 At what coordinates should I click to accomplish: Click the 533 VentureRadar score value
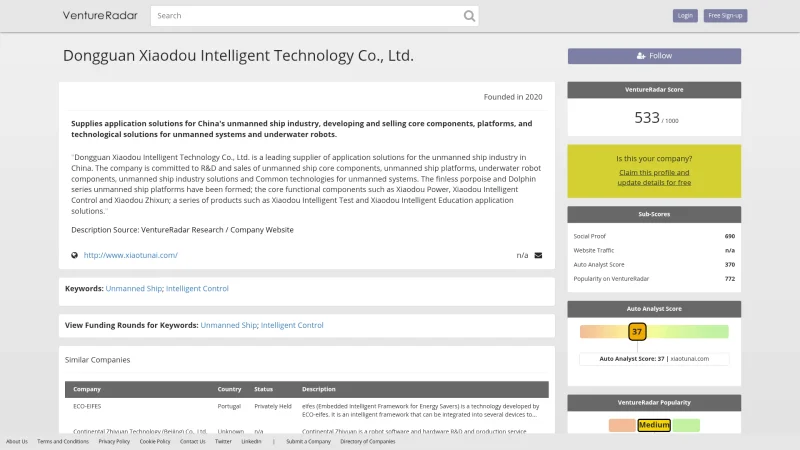(x=647, y=118)
